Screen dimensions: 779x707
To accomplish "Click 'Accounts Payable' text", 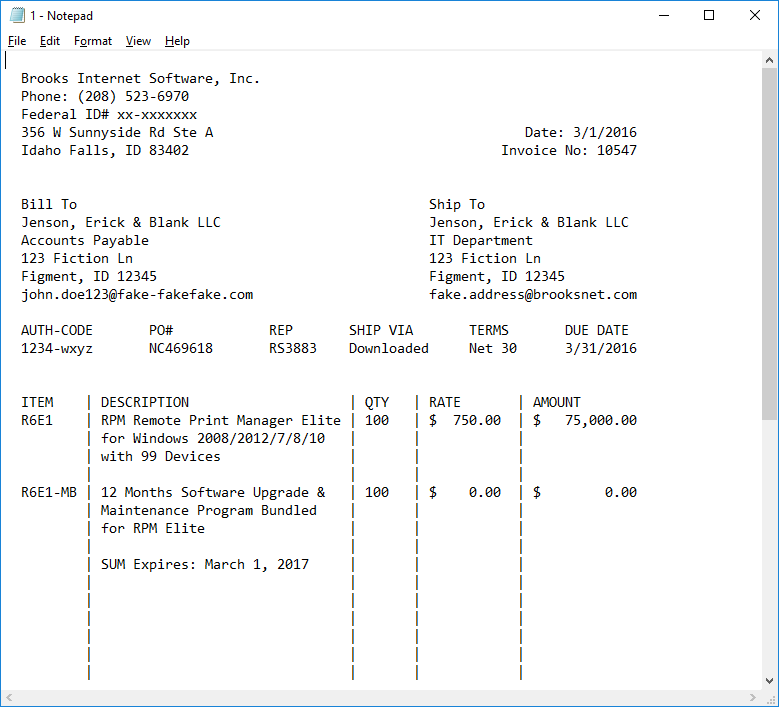I will [x=85, y=240].
